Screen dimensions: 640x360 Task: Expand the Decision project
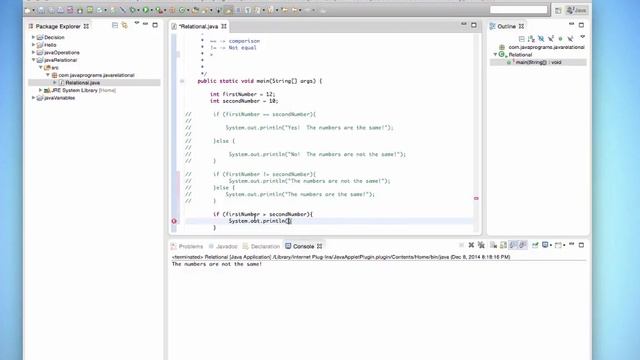(x=33, y=37)
